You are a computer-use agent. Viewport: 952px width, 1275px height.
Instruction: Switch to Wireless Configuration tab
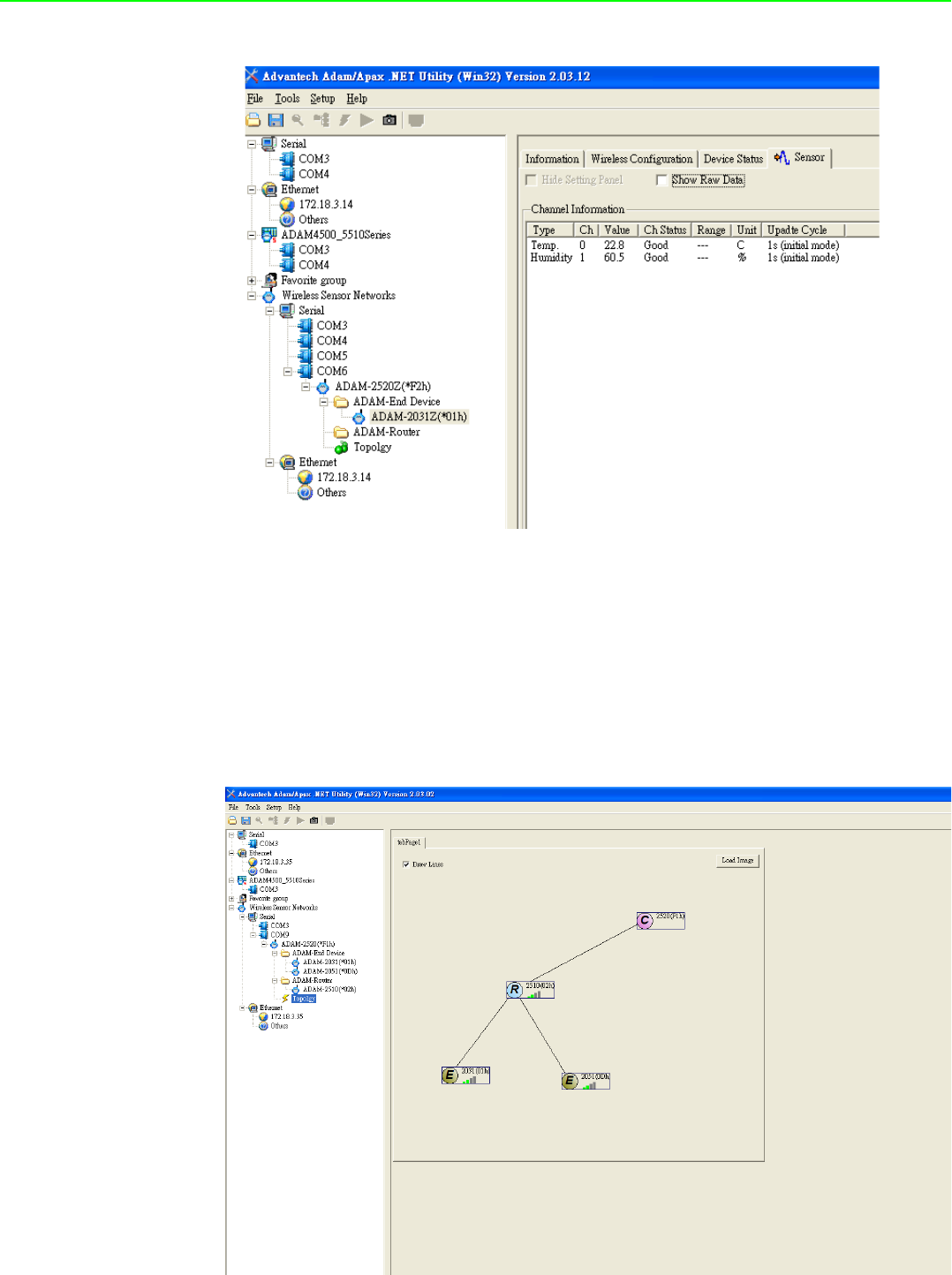pos(642,159)
